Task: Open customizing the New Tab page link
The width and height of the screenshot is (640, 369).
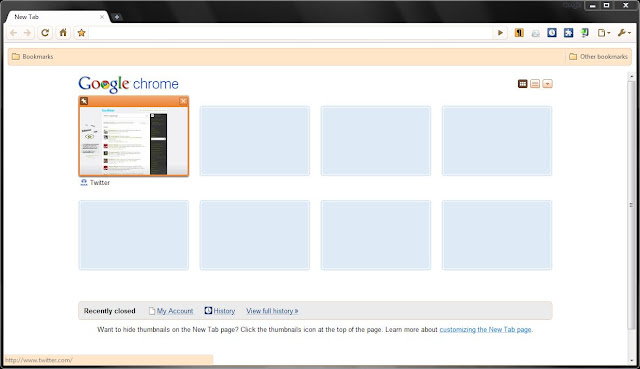Action: pyautogui.click(x=485, y=329)
